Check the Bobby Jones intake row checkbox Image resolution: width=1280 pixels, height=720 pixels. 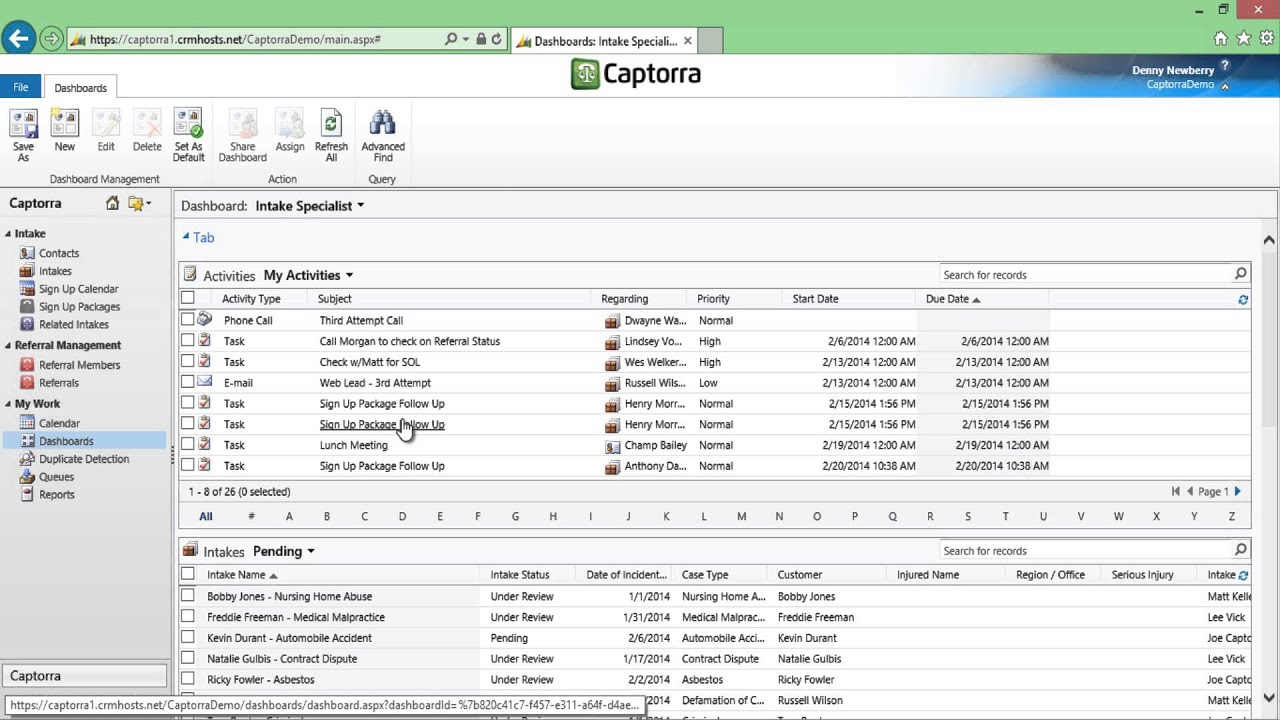tap(188, 596)
